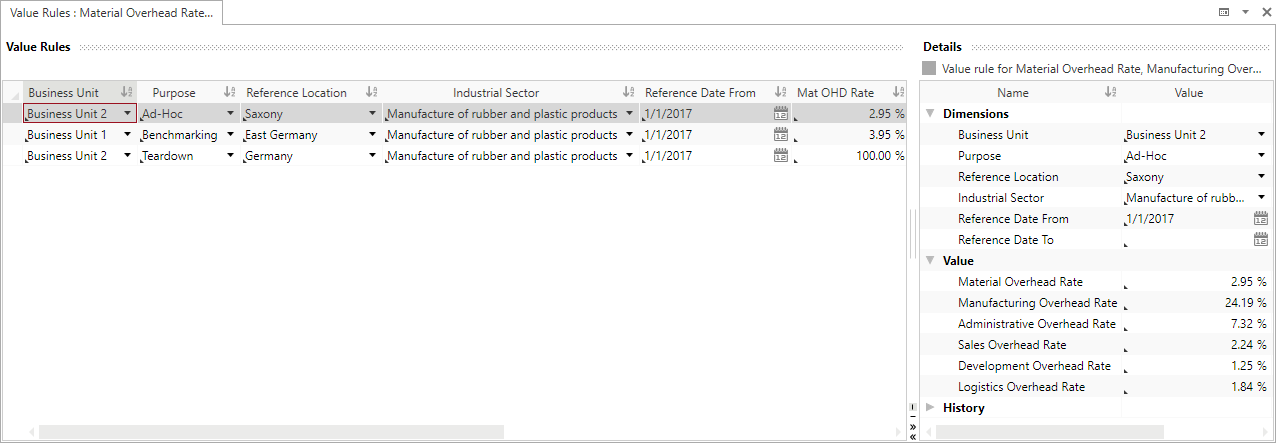Open Reference Location dropdown for Germany row

click(373, 156)
